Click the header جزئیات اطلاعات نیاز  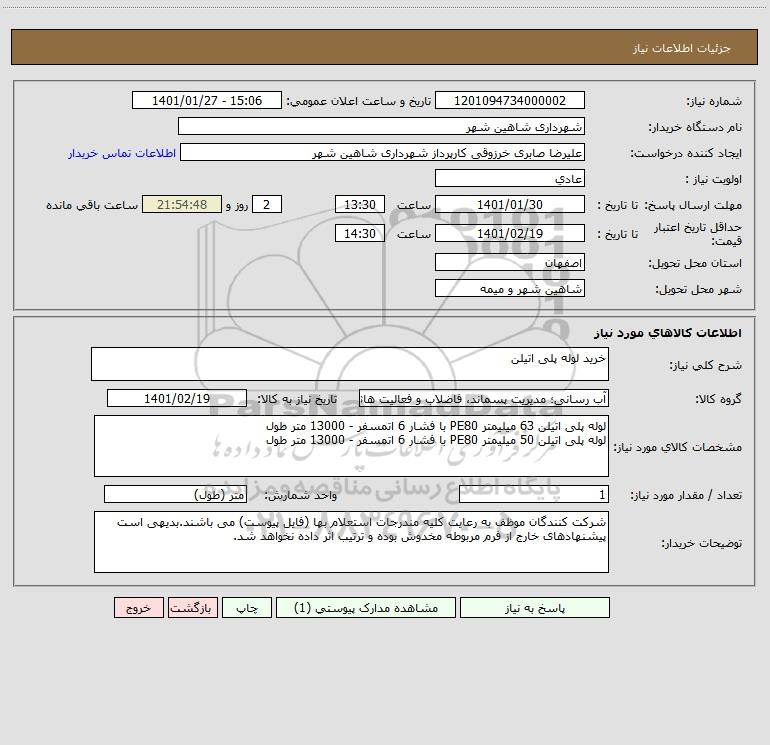click(682, 48)
